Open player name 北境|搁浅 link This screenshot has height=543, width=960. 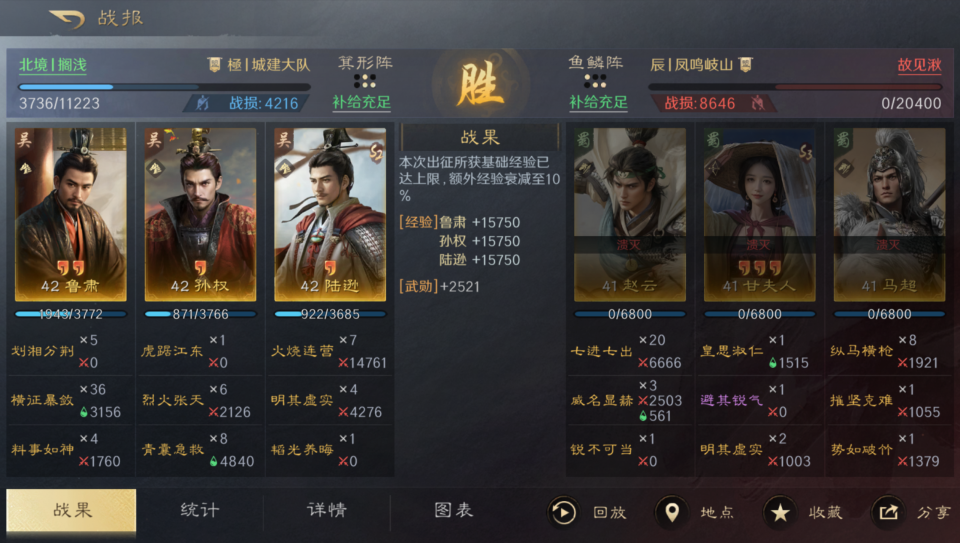tap(53, 65)
